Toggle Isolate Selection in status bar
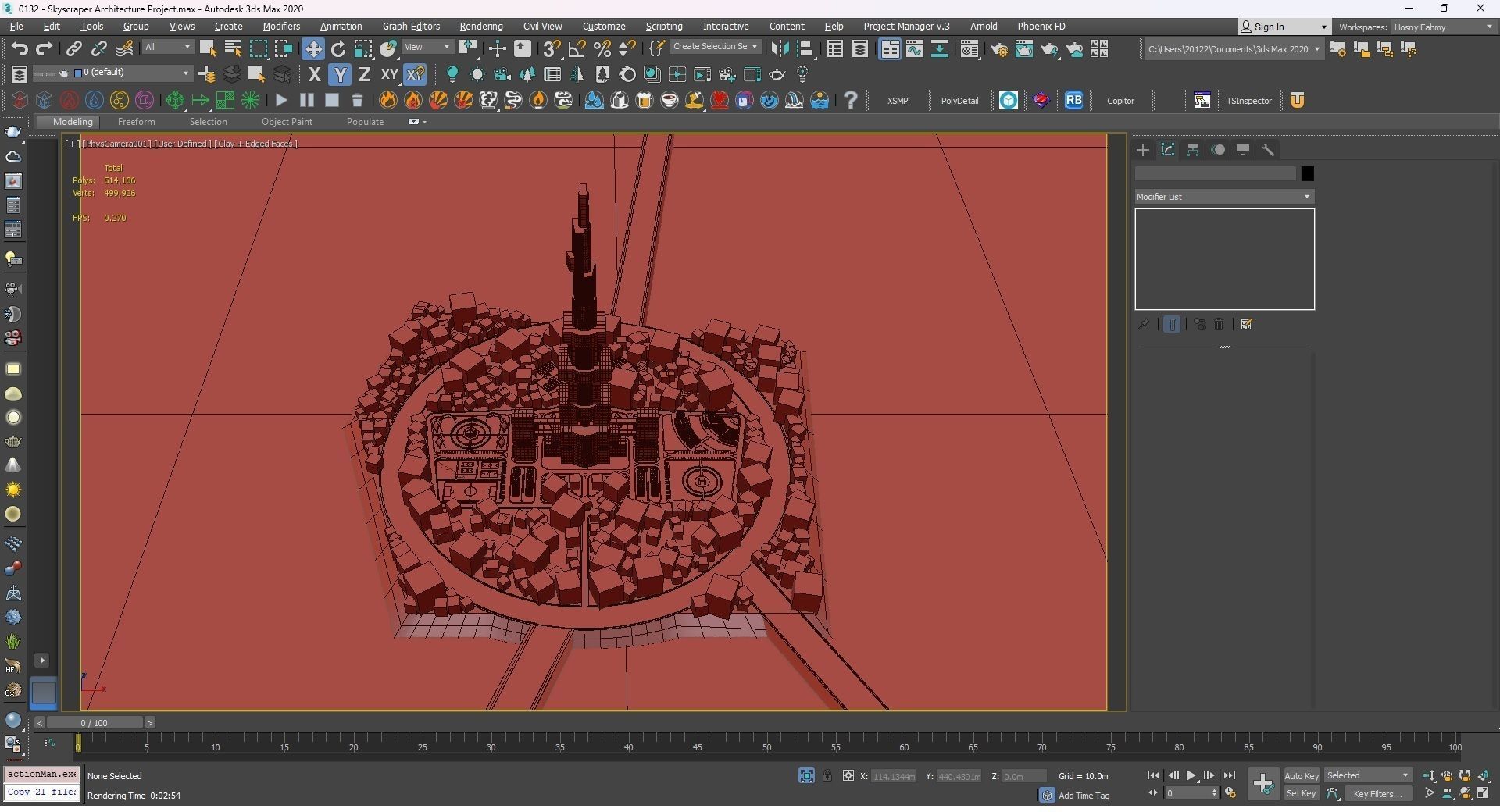This screenshot has width=1500, height=812. (x=807, y=776)
